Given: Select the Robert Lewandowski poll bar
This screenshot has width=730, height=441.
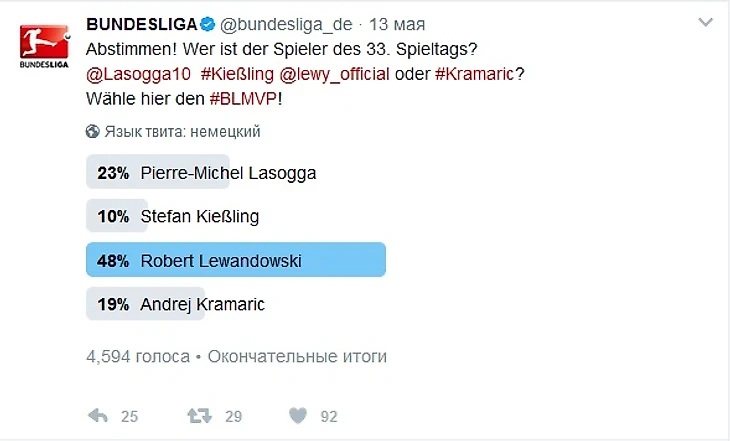Looking at the screenshot, I should click(236, 261).
